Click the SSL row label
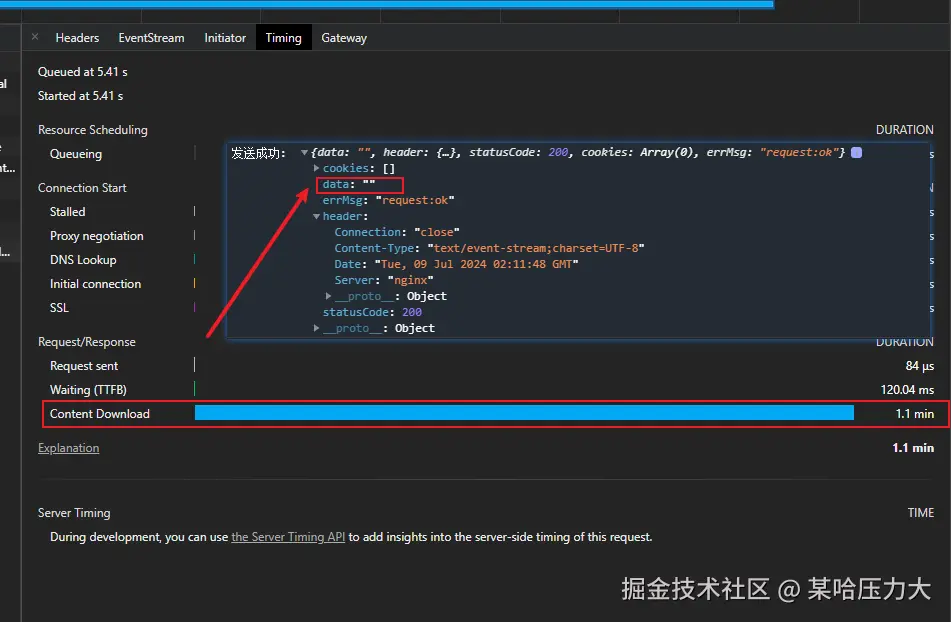This screenshot has height=622, width=951. tap(59, 308)
